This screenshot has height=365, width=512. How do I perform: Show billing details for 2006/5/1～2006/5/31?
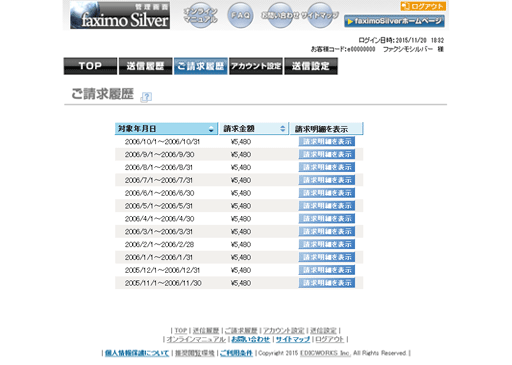[327, 206]
